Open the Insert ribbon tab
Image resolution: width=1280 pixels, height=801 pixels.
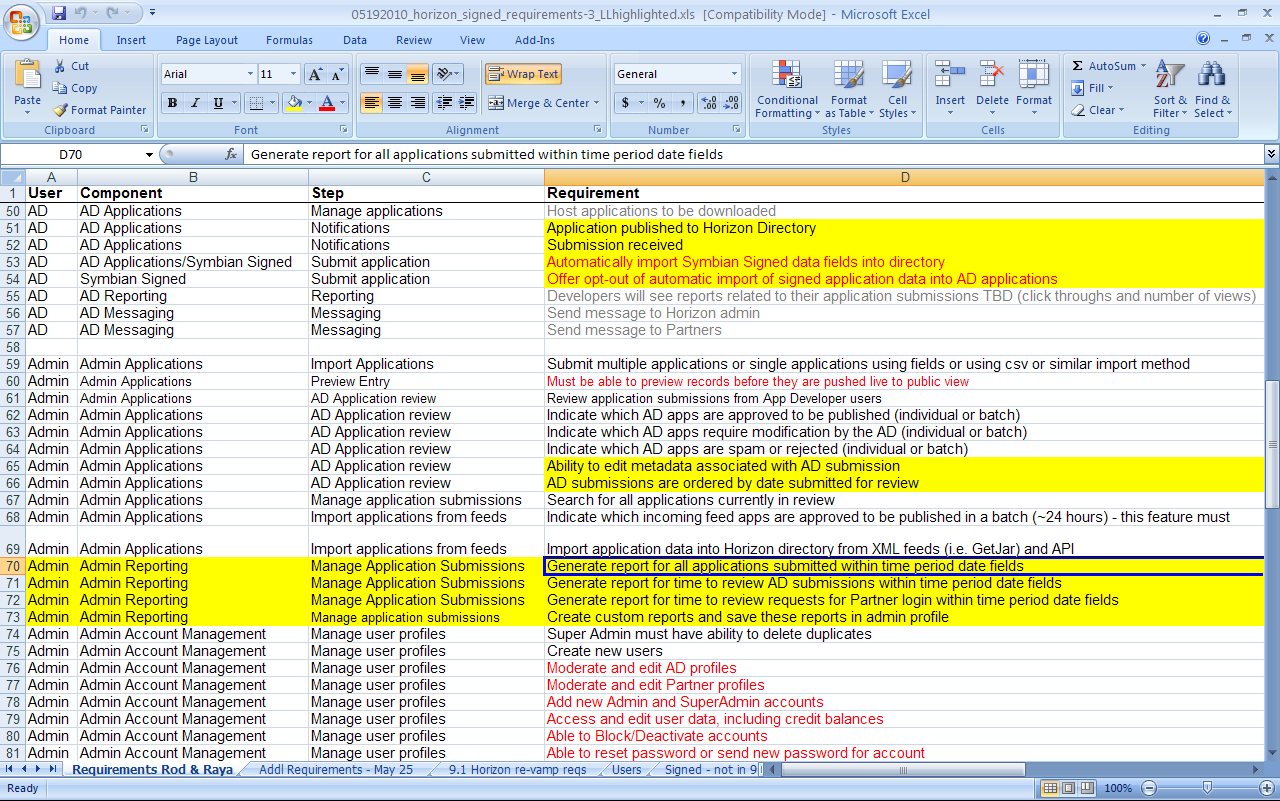pyautogui.click(x=131, y=40)
